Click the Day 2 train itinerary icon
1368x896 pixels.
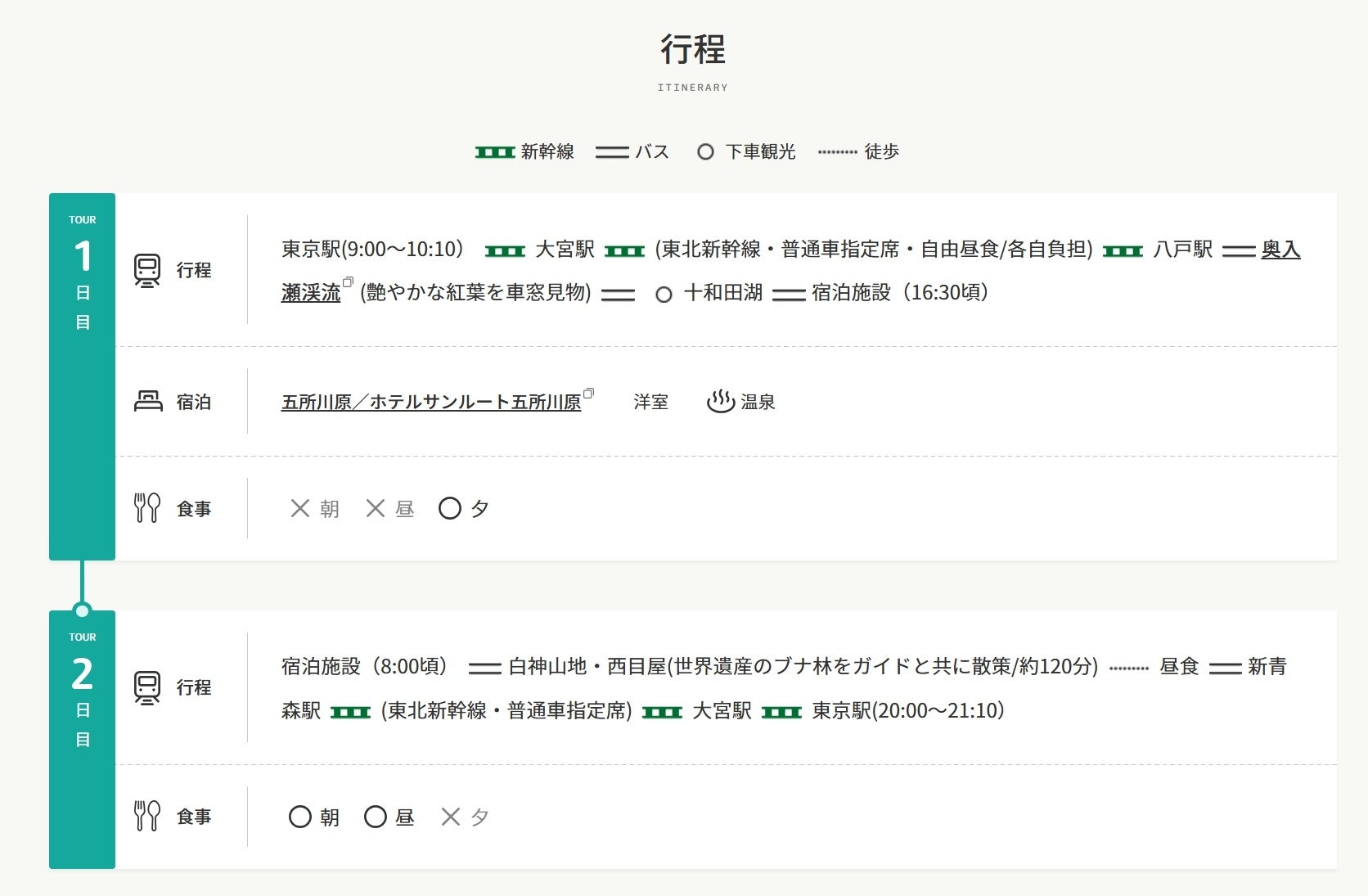point(147,687)
